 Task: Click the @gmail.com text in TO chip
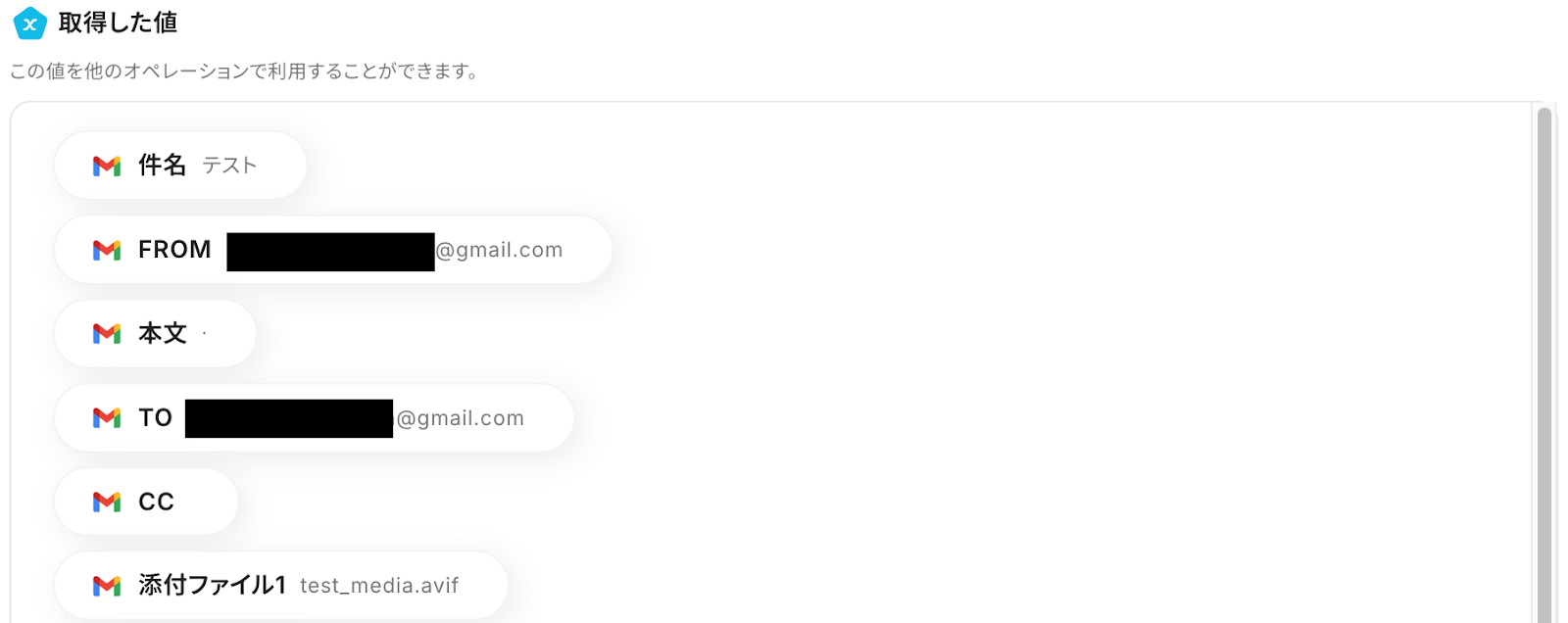coord(459,419)
